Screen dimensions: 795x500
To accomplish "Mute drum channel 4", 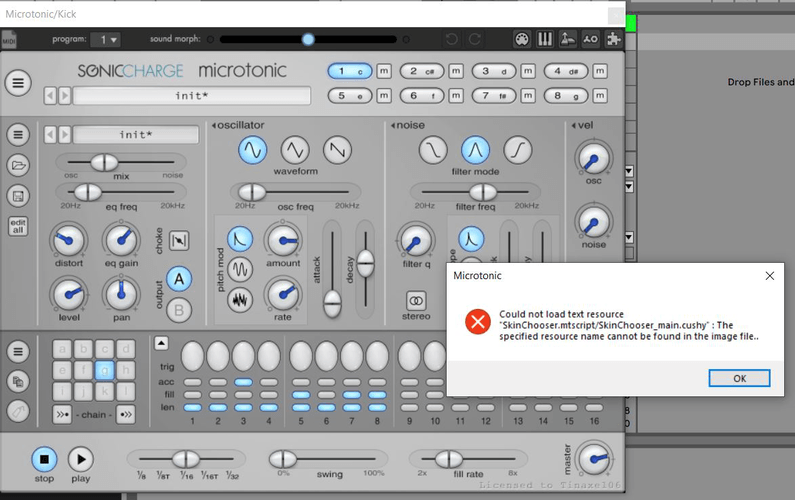I will [x=600, y=71].
